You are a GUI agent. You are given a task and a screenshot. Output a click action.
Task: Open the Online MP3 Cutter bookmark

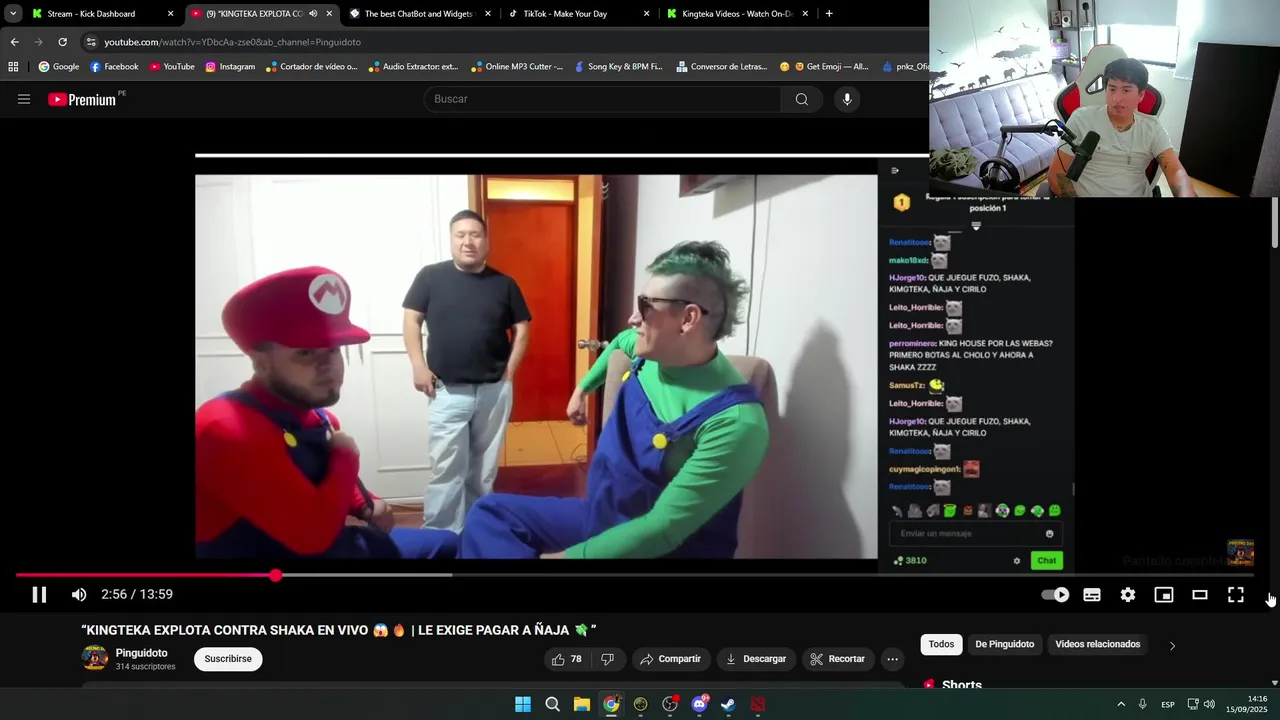point(516,67)
